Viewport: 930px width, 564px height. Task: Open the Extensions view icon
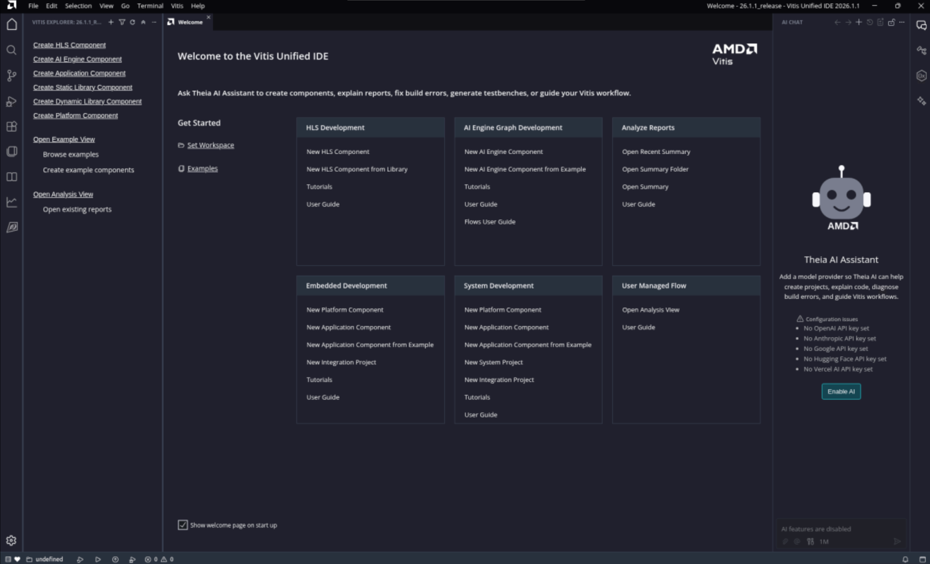click(11, 126)
